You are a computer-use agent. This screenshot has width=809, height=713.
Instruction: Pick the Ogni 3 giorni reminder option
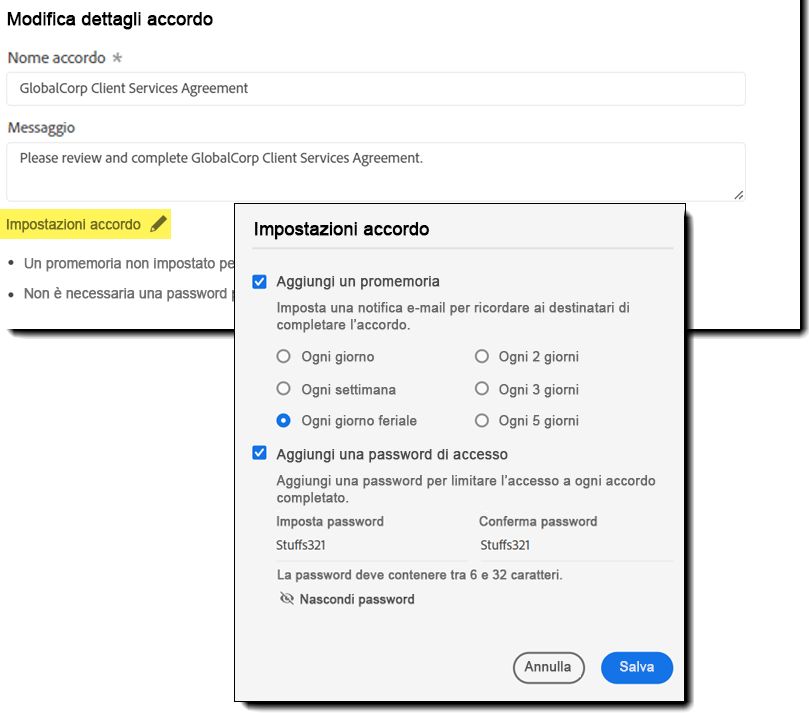click(x=481, y=388)
